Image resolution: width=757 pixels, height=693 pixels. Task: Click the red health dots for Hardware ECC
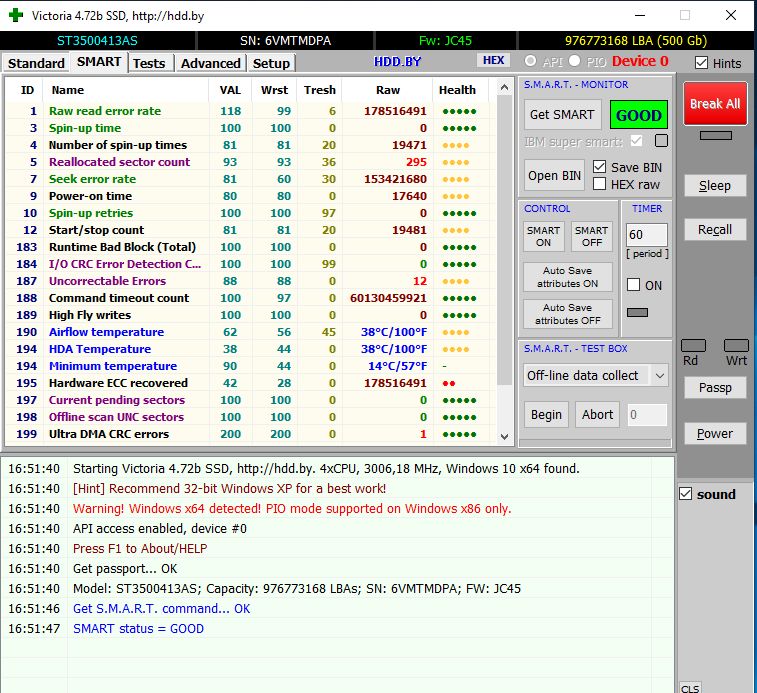coord(449,383)
